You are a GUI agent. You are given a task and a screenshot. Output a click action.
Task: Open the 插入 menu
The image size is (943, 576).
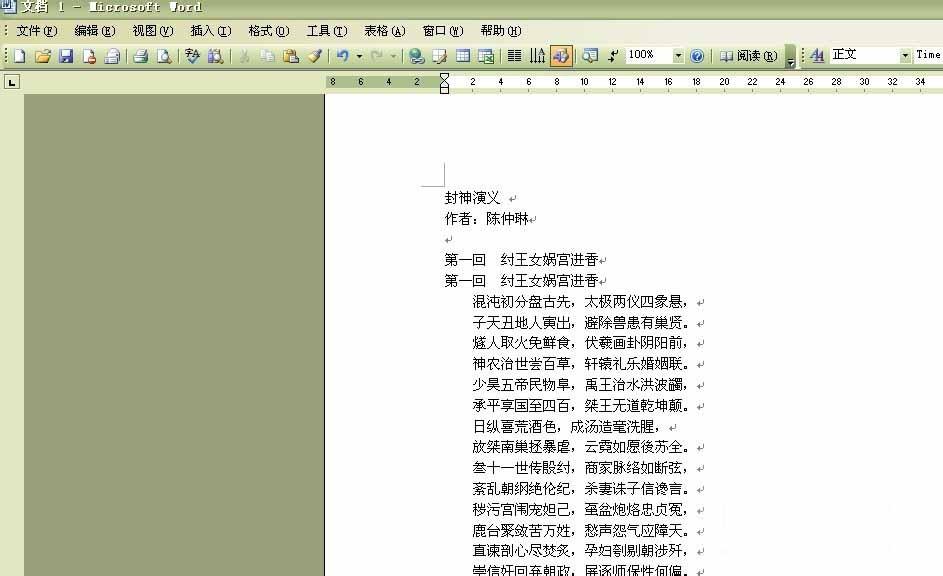(x=209, y=30)
